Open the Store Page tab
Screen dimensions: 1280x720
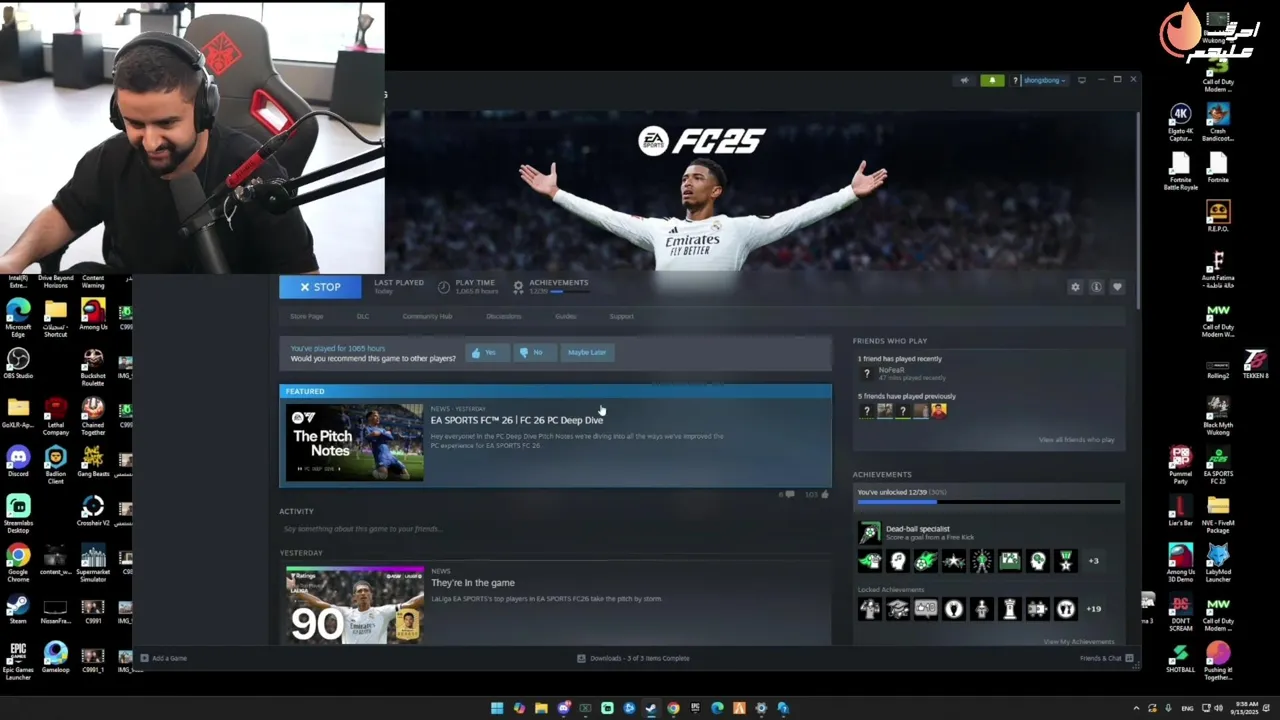[306, 316]
